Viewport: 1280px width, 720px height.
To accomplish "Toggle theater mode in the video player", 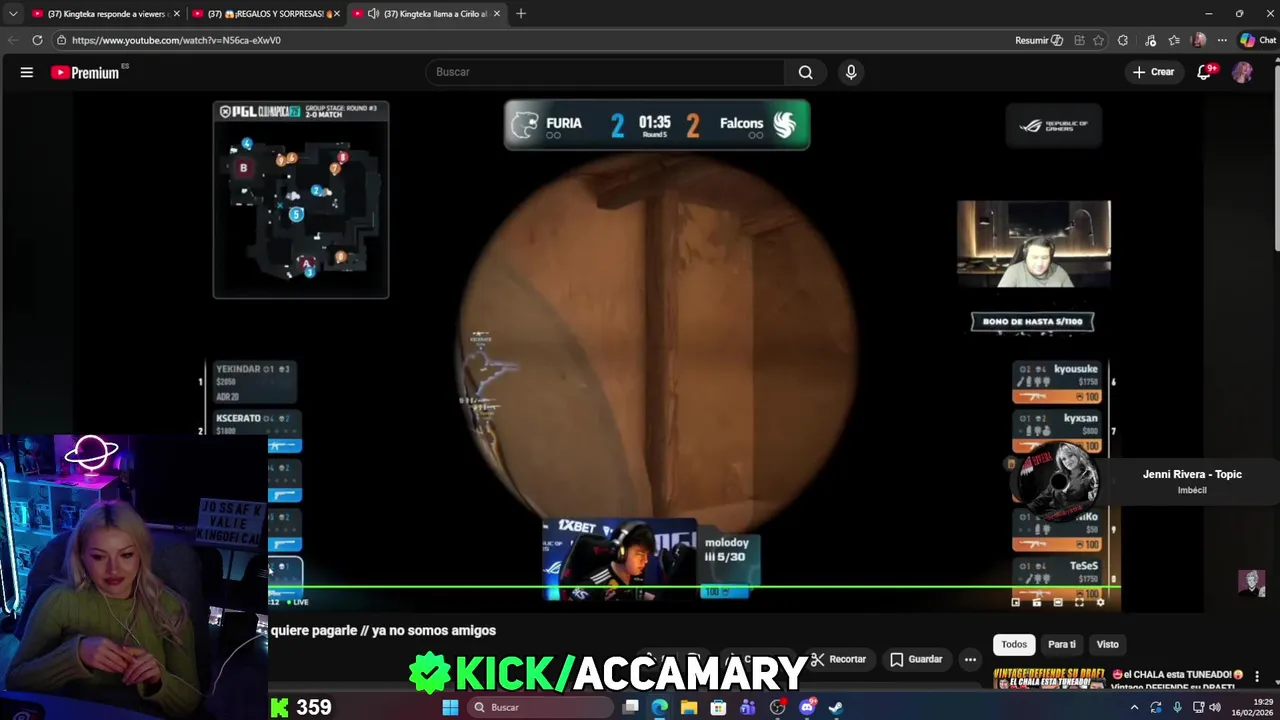I will (1058, 602).
